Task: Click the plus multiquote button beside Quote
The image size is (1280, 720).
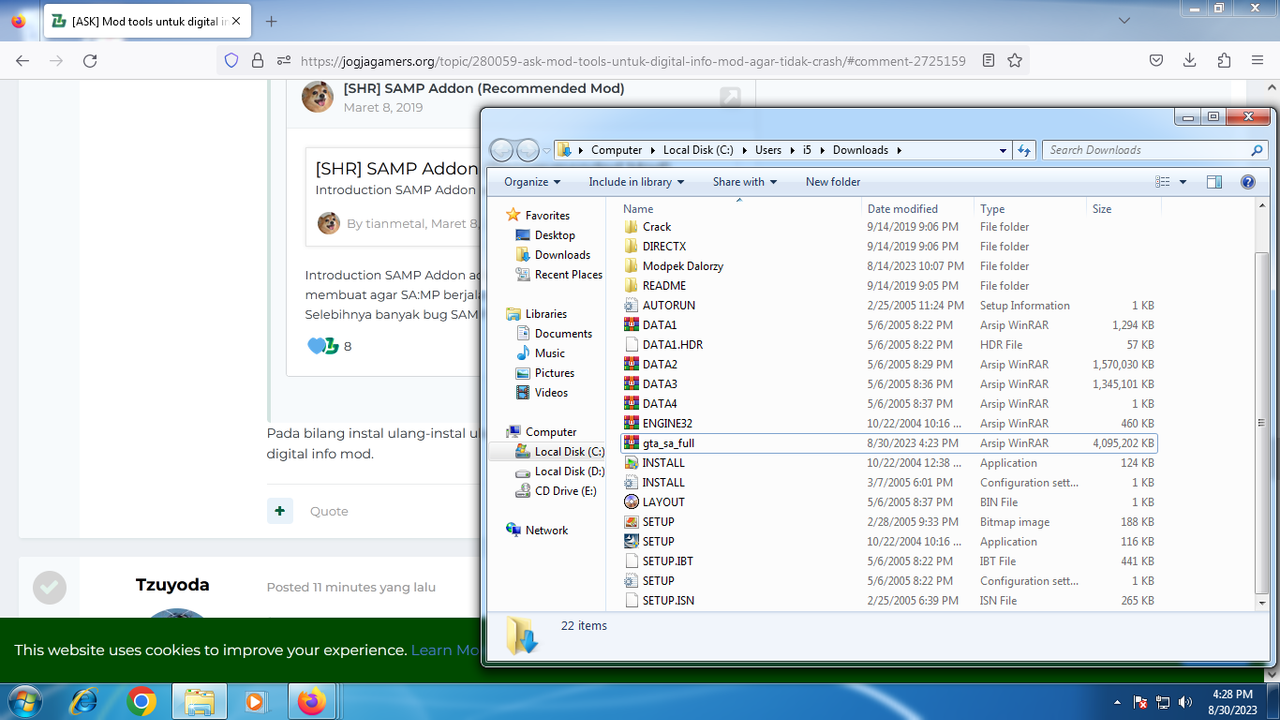Action: click(280, 510)
